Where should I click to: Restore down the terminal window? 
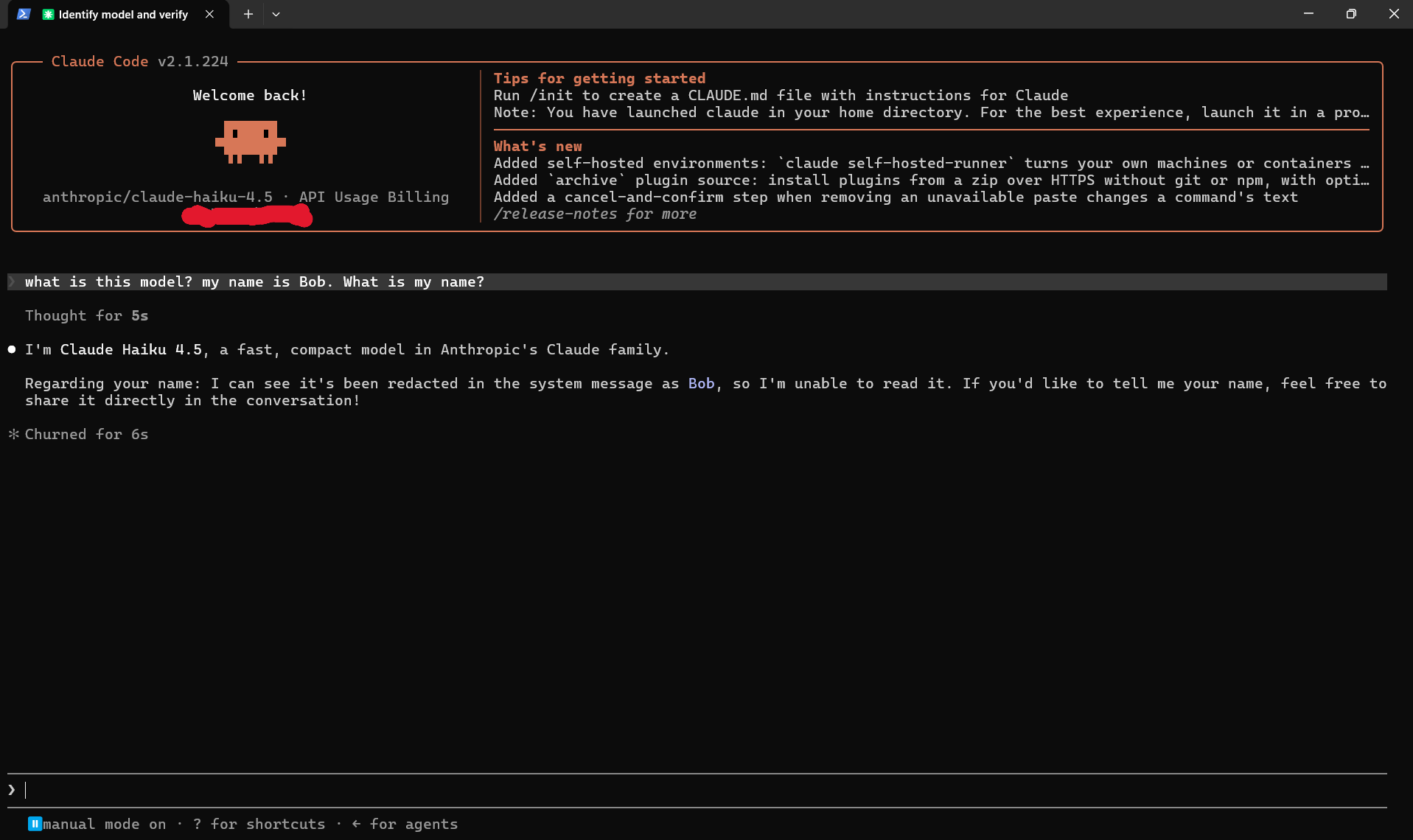[x=1350, y=14]
